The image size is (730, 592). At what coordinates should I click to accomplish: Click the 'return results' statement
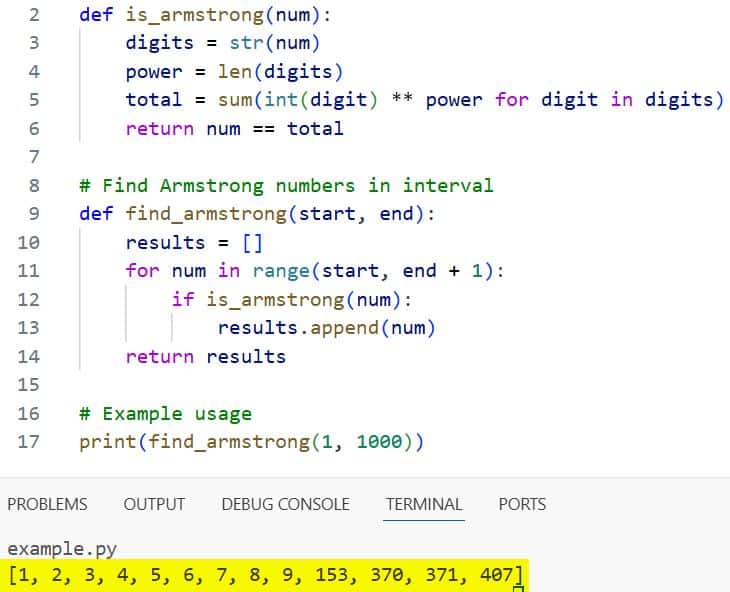pos(205,356)
